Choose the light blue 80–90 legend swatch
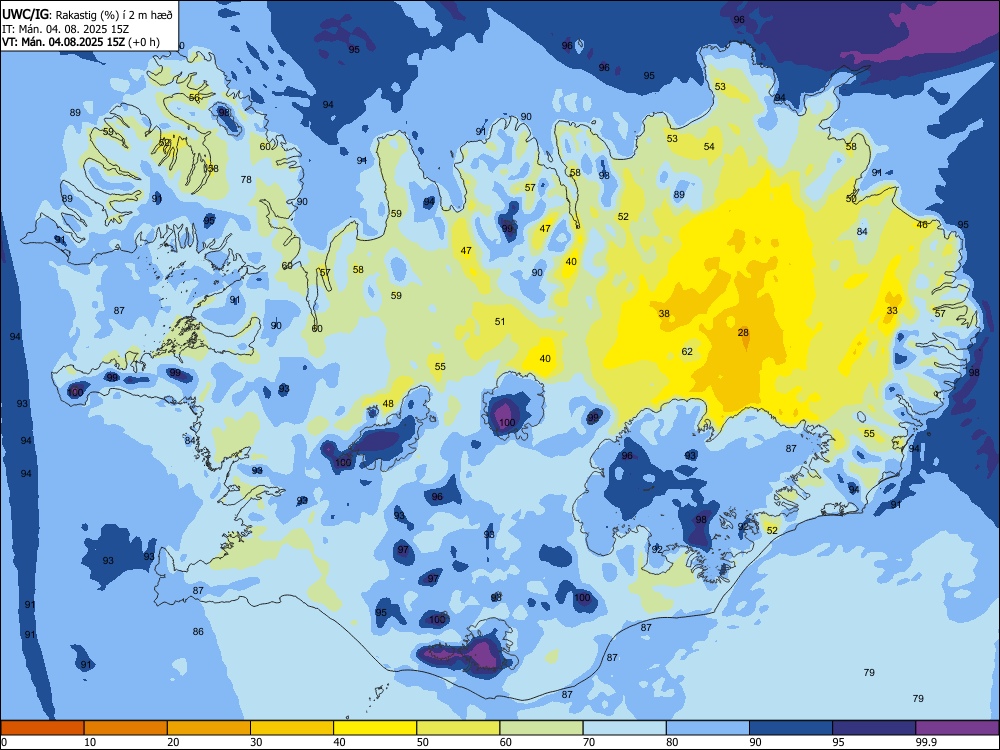 (x=708, y=728)
